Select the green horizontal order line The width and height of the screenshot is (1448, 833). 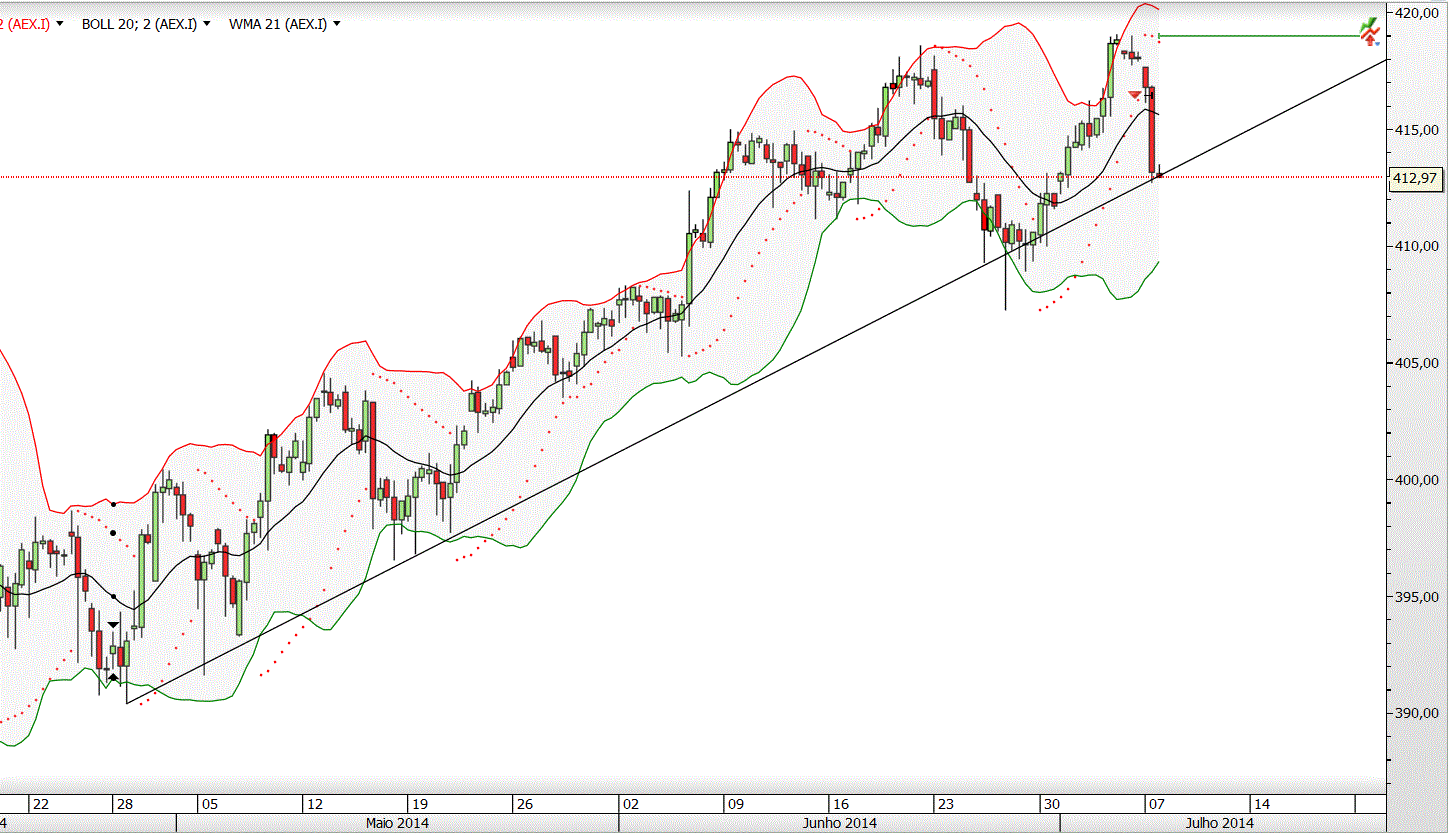[x=1260, y=36]
